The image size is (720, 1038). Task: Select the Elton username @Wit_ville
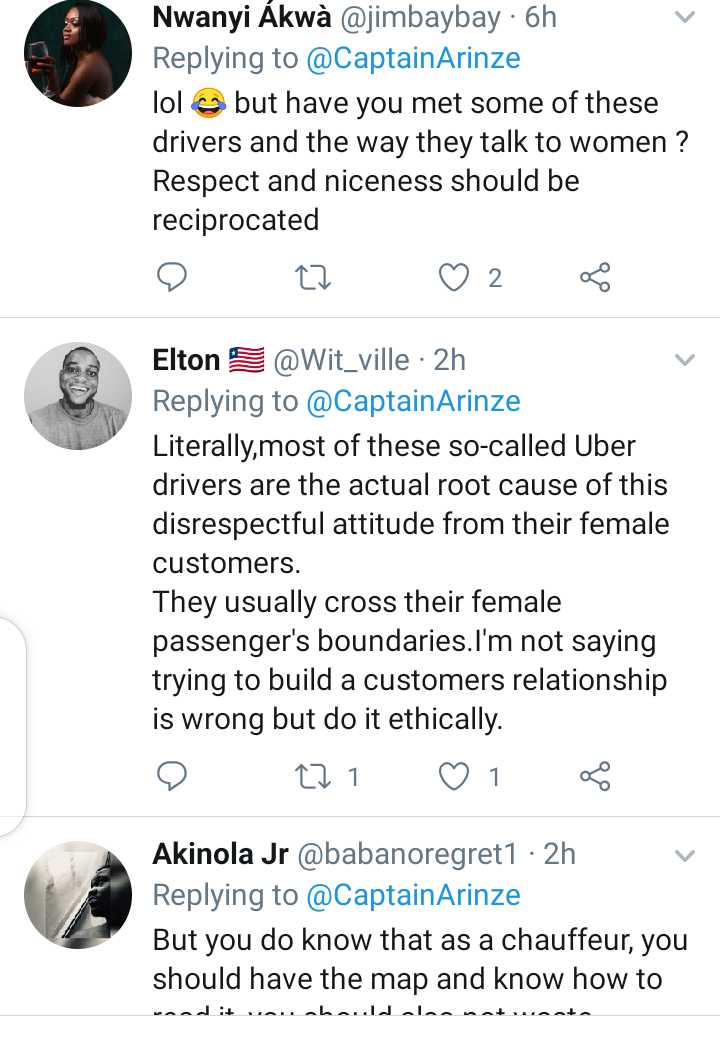click(x=341, y=360)
